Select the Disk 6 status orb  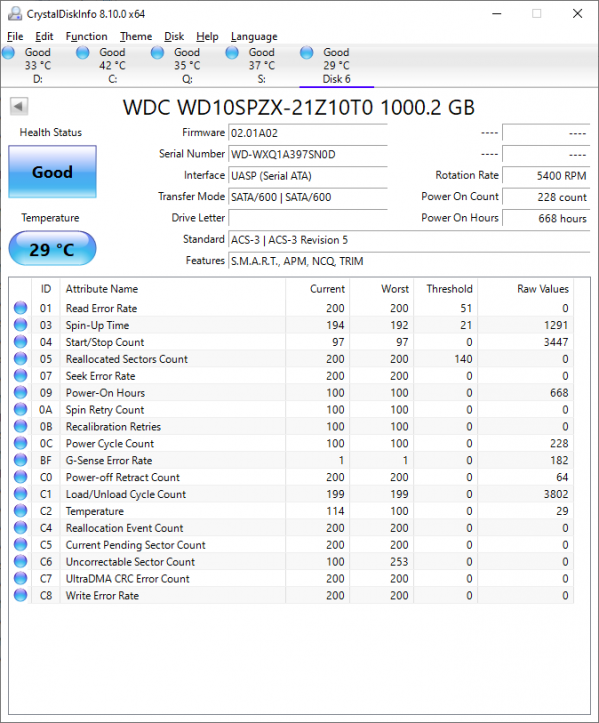pos(307,53)
